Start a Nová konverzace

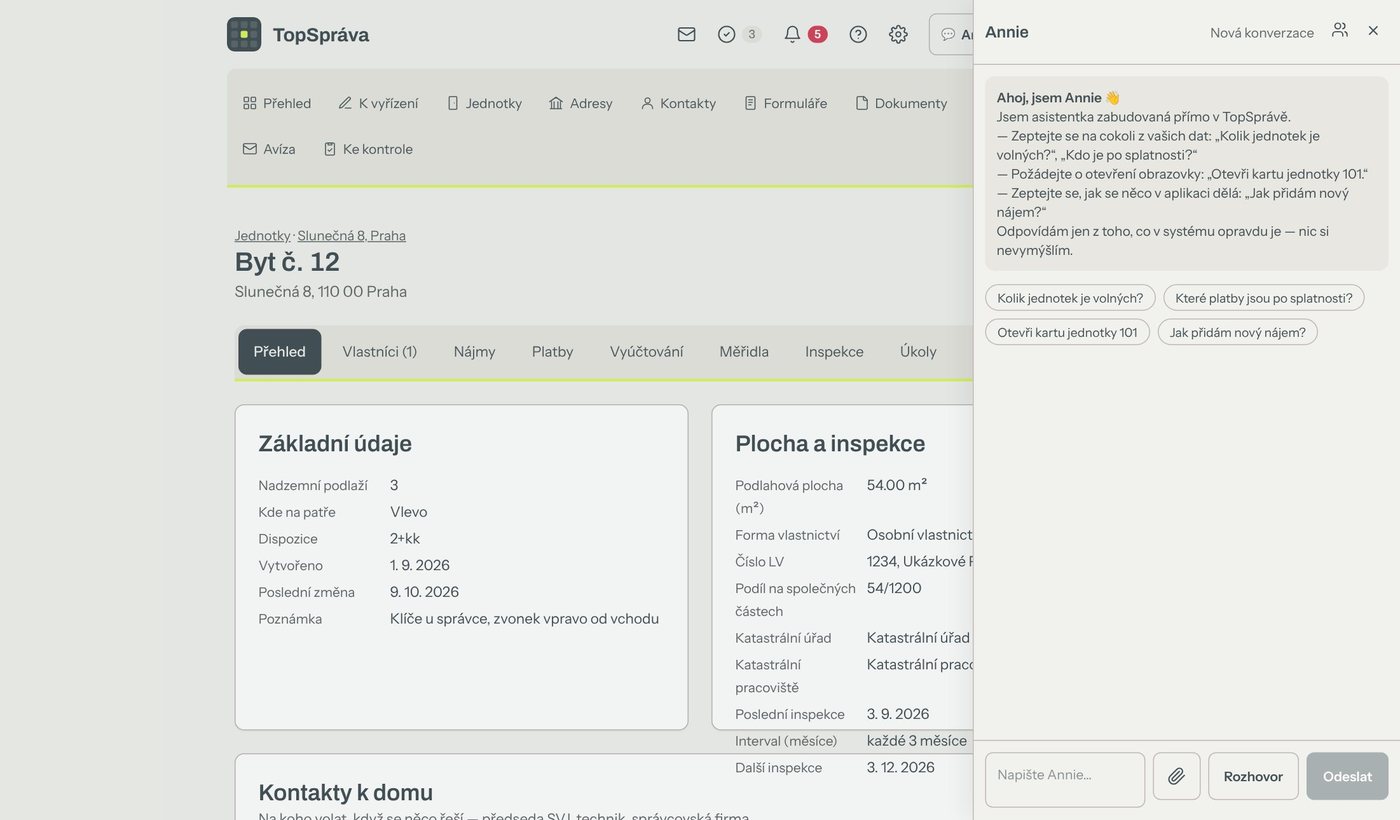coord(1262,32)
